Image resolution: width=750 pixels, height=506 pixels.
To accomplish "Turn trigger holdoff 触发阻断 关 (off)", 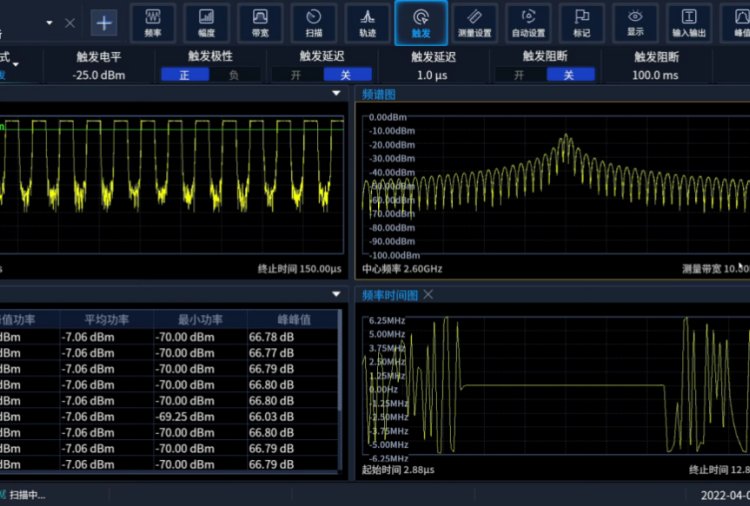I will point(570,75).
